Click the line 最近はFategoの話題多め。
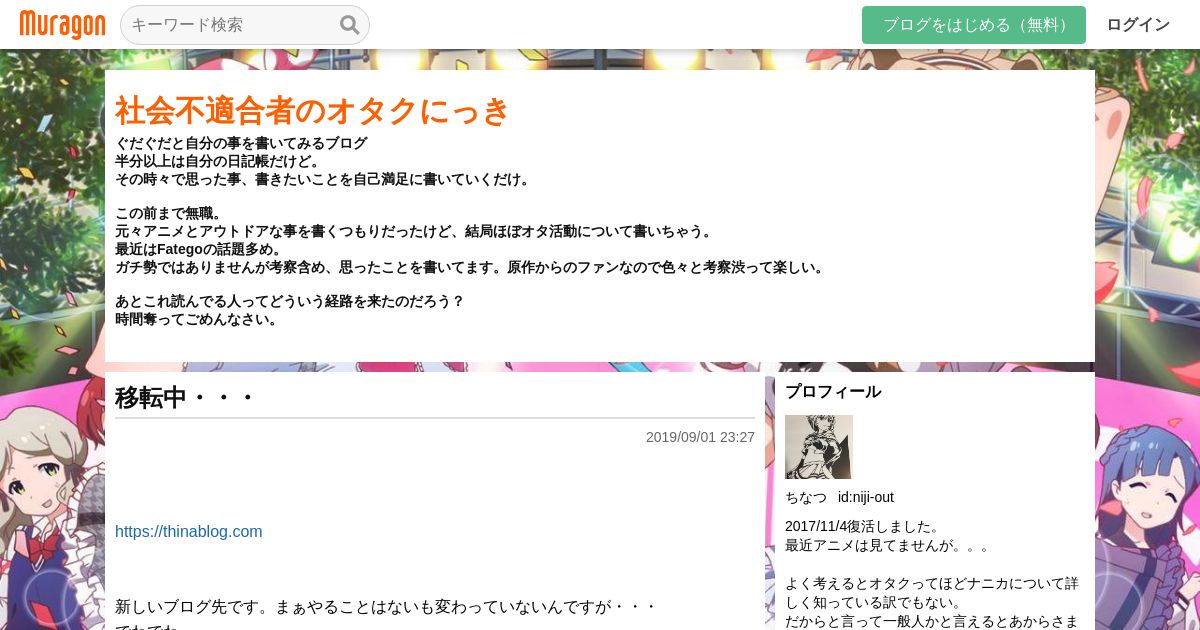Viewport: 1200px width, 630px height. click(x=200, y=249)
